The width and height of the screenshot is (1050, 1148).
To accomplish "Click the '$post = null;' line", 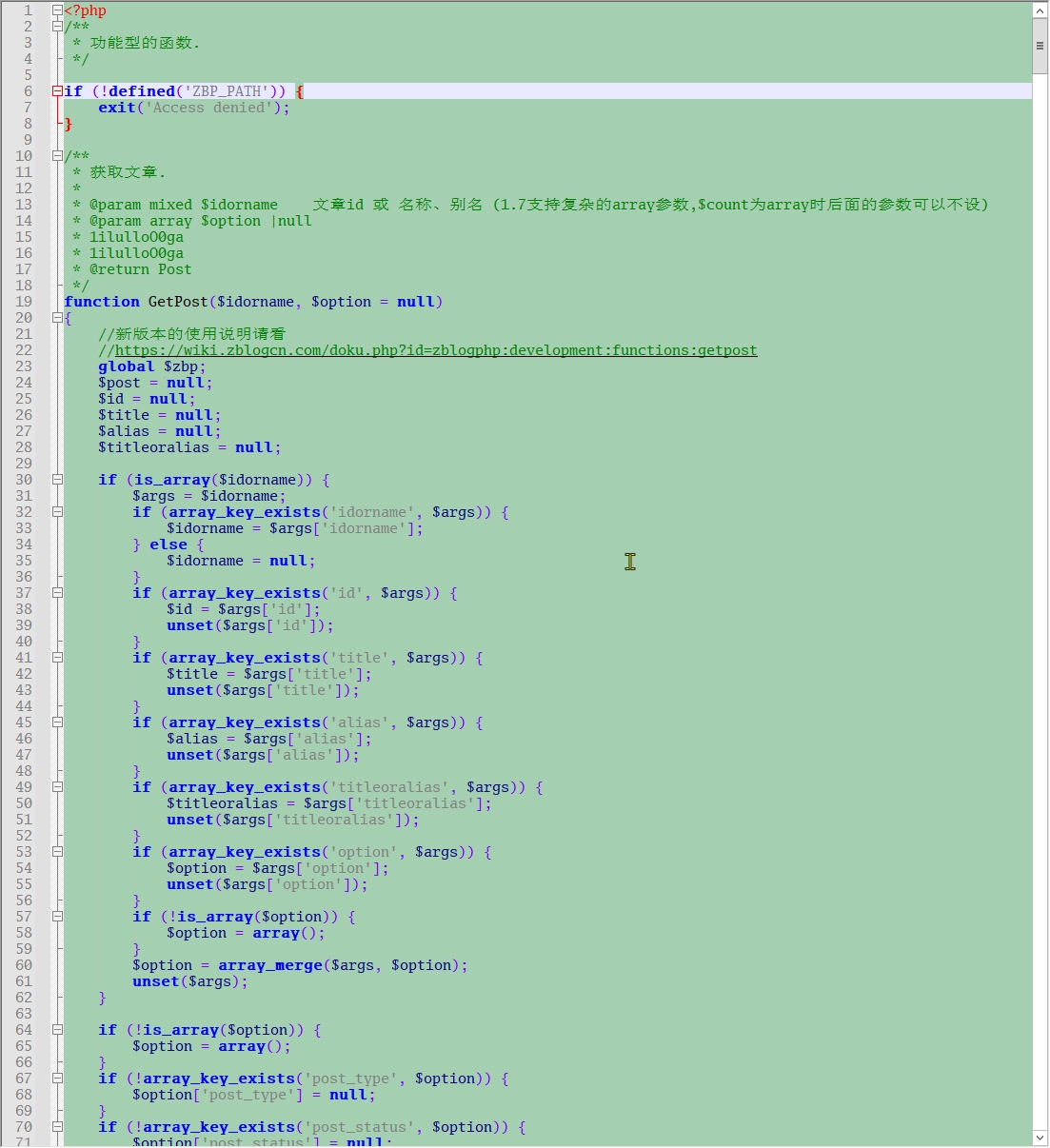I will pyautogui.click(x=155, y=383).
